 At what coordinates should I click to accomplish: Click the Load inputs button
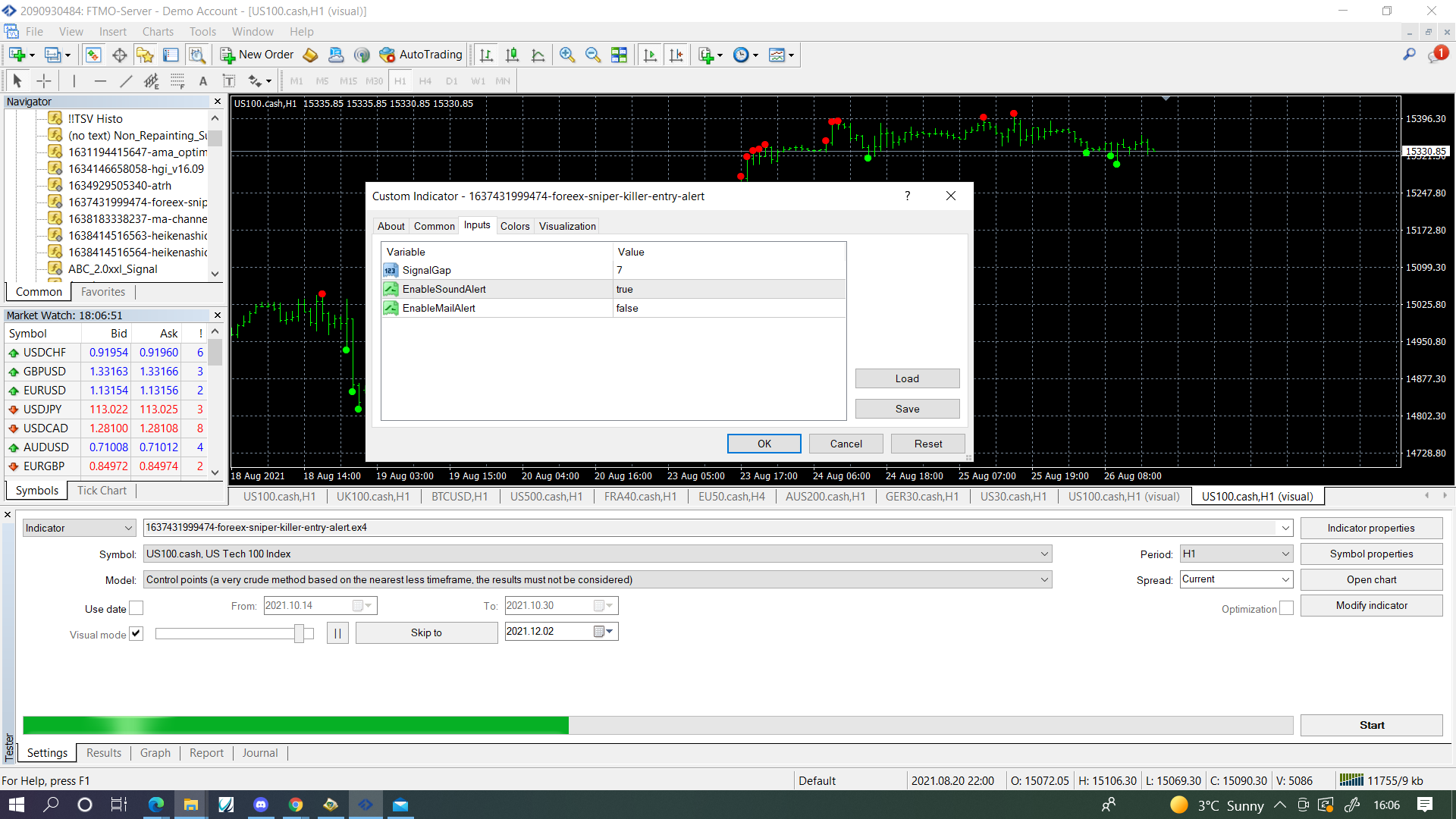[x=907, y=378]
